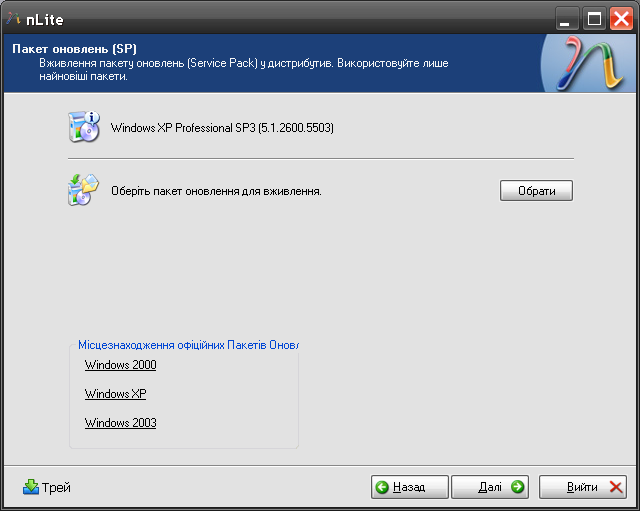This screenshot has width=640, height=511.
Task: Exit using the Вийти button
Action: click(x=582, y=487)
